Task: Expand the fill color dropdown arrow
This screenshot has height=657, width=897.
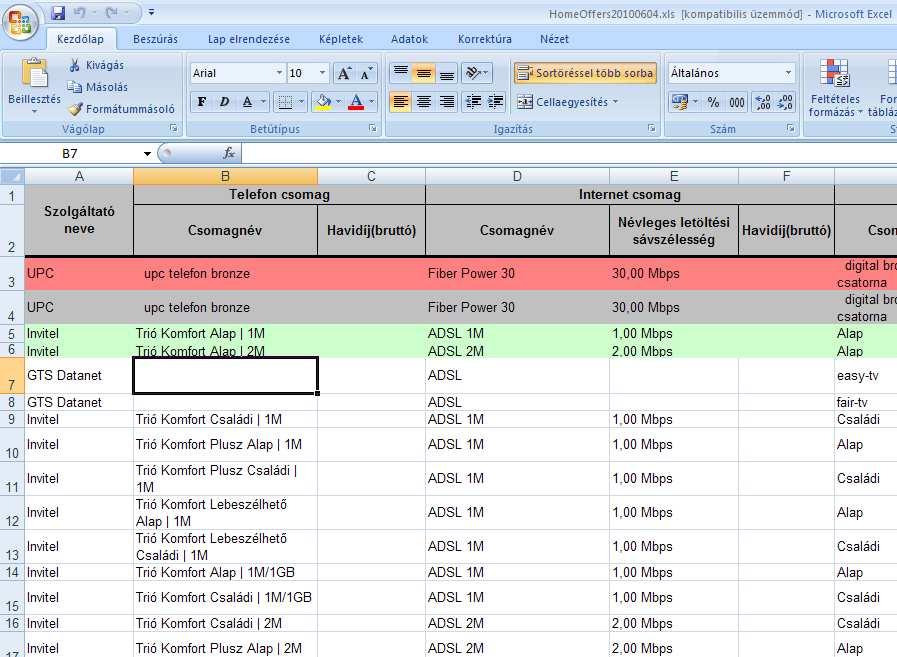Action: tap(339, 102)
